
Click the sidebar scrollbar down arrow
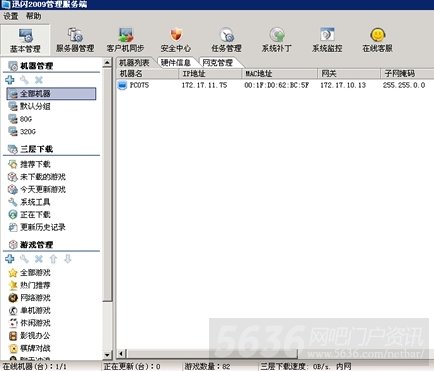[107, 354]
